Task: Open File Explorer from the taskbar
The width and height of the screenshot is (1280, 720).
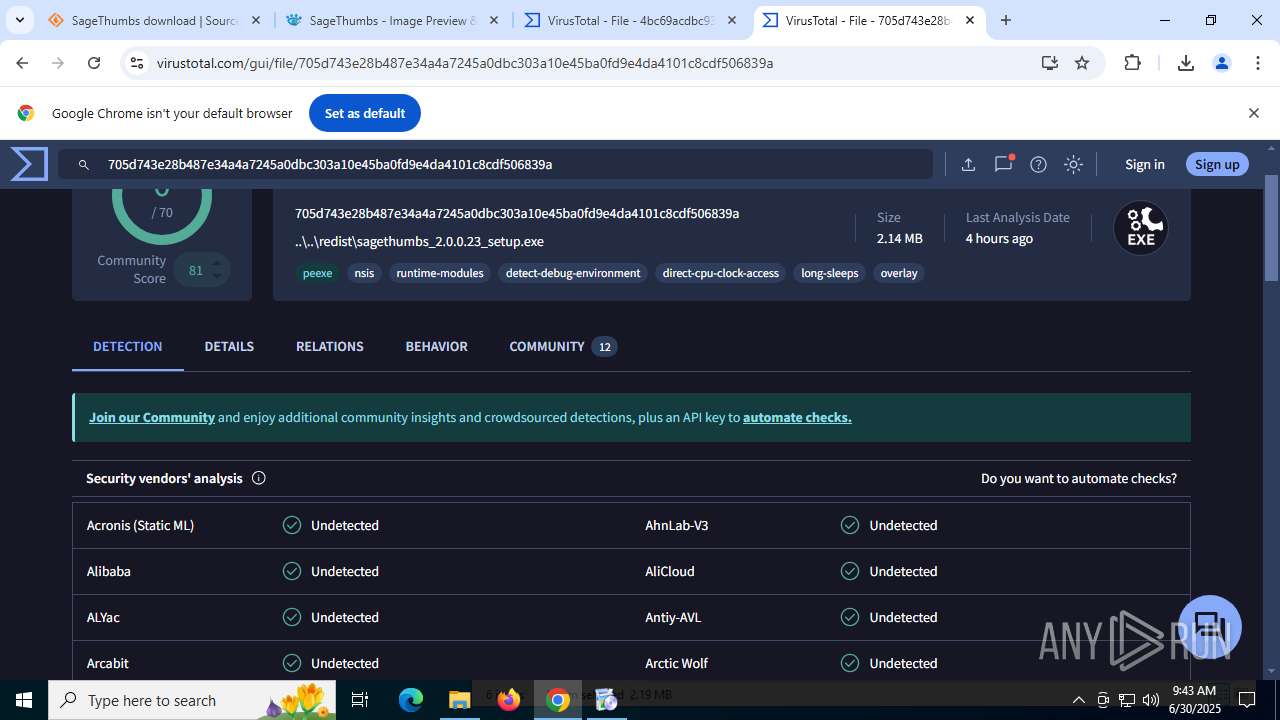Action: [x=459, y=700]
